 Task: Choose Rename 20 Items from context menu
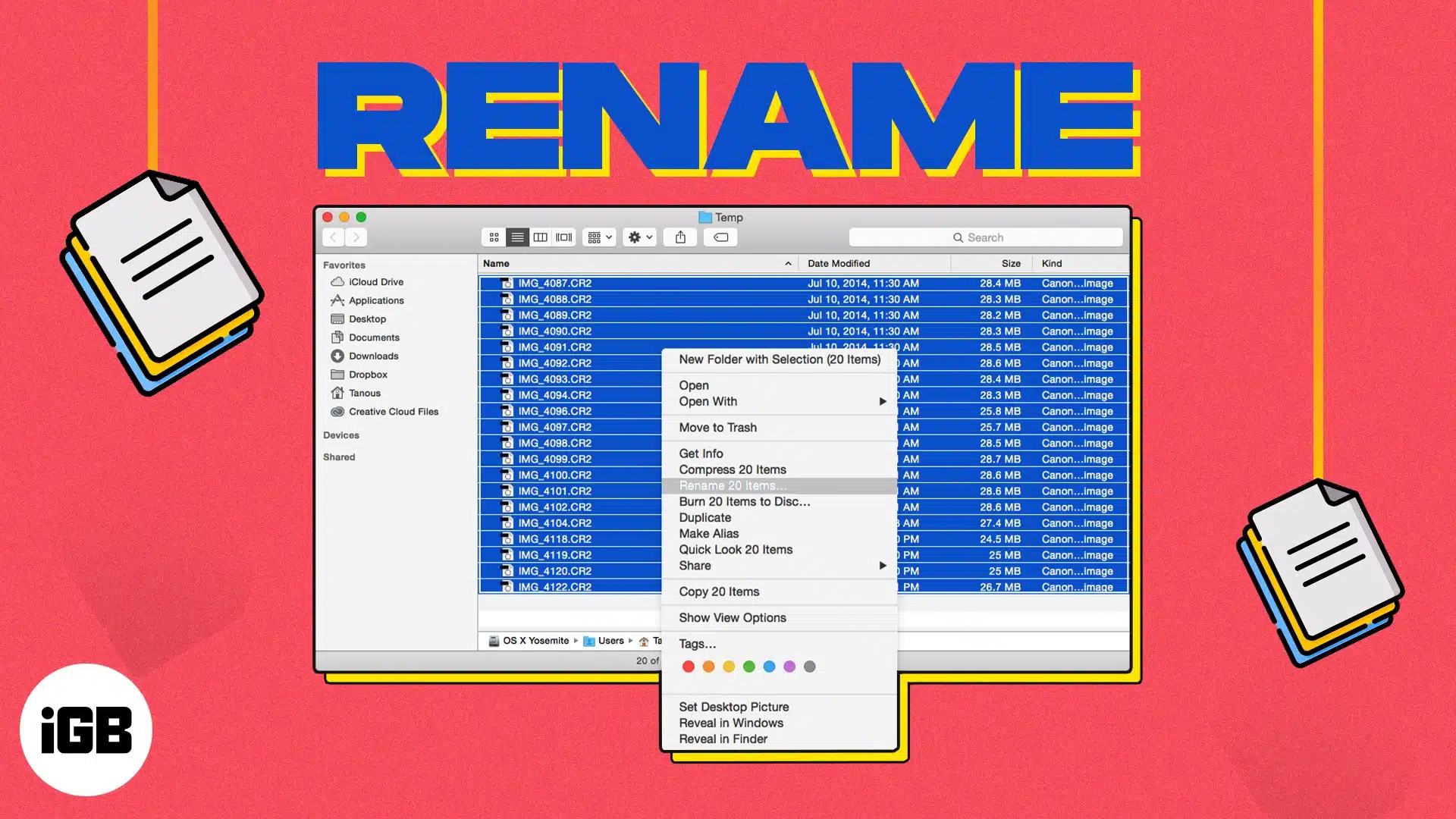[732, 485]
